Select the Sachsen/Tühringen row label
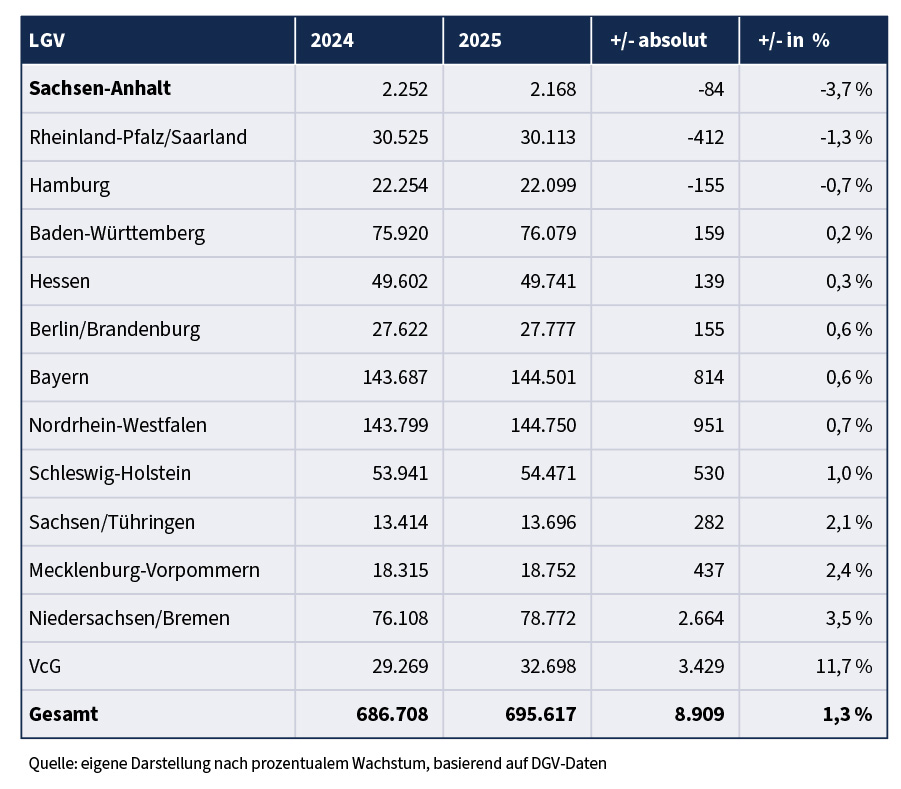 tap(112, 522)
